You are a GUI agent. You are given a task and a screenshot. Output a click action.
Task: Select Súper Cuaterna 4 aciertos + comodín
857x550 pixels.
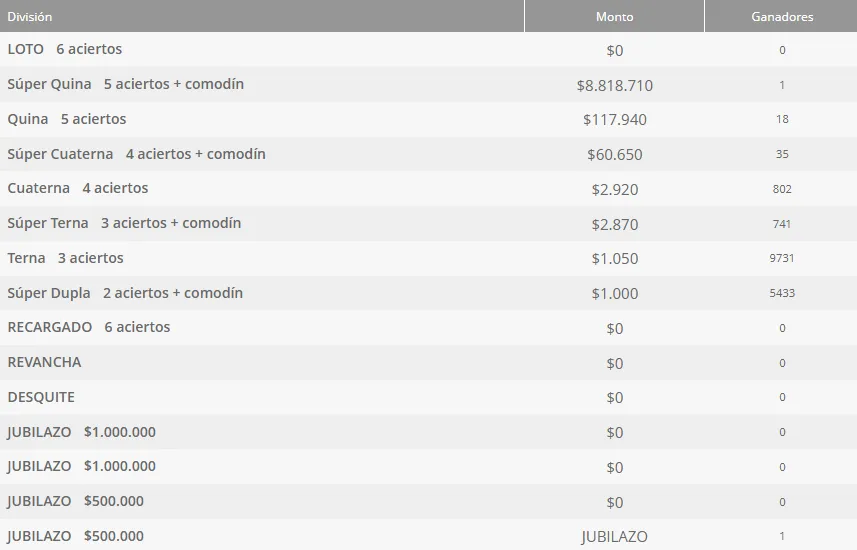[136, 154]
